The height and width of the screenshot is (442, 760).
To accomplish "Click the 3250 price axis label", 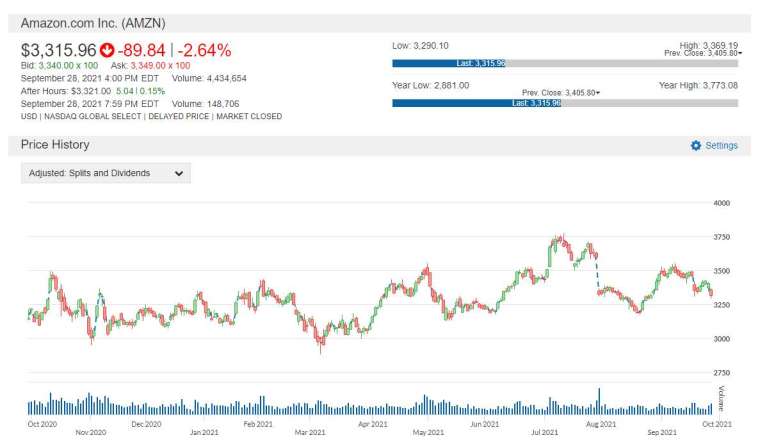I will [x=721, y=305].
